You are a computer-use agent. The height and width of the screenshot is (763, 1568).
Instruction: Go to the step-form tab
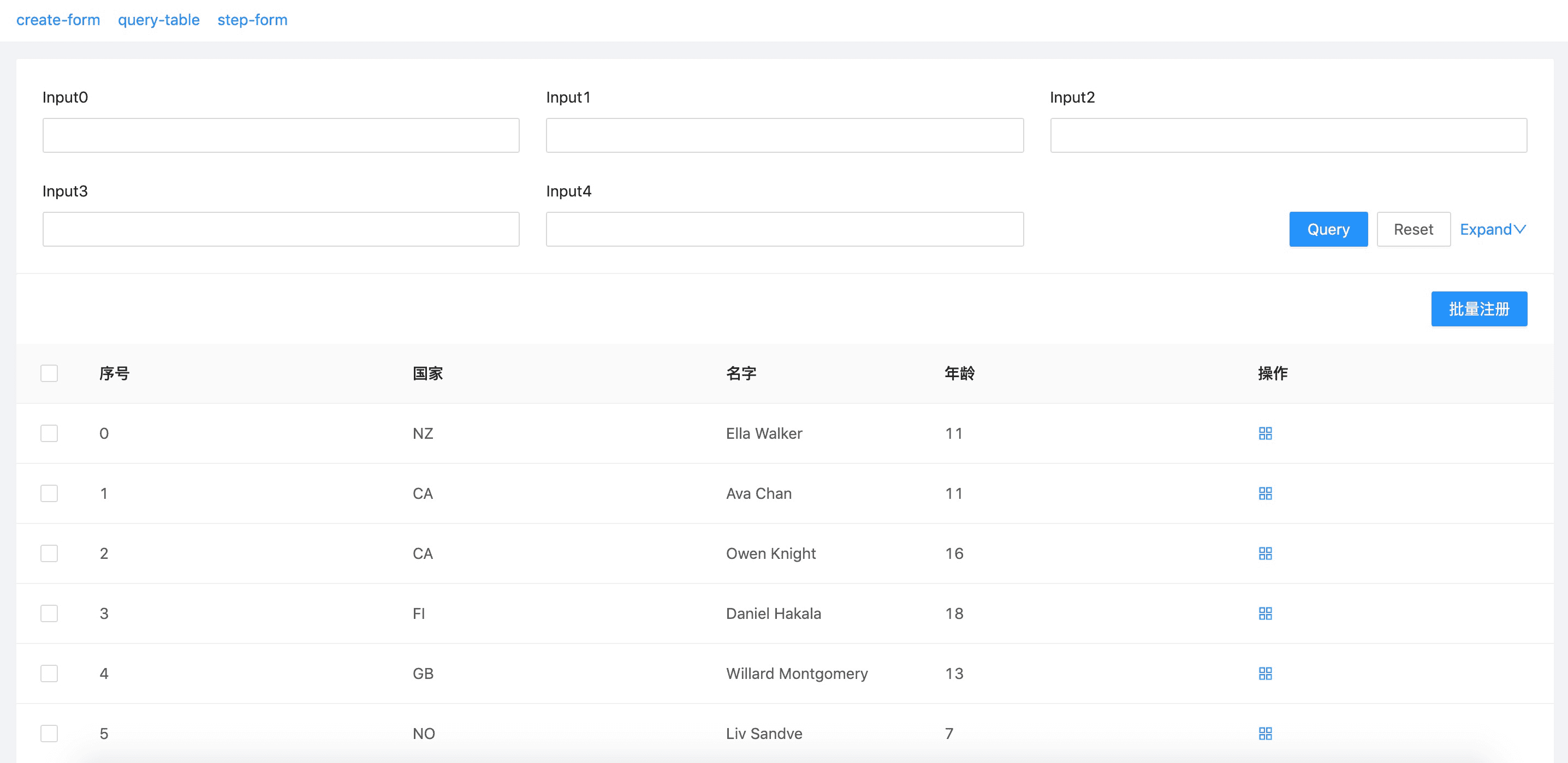pyautogui.click(x=252, y=20)
